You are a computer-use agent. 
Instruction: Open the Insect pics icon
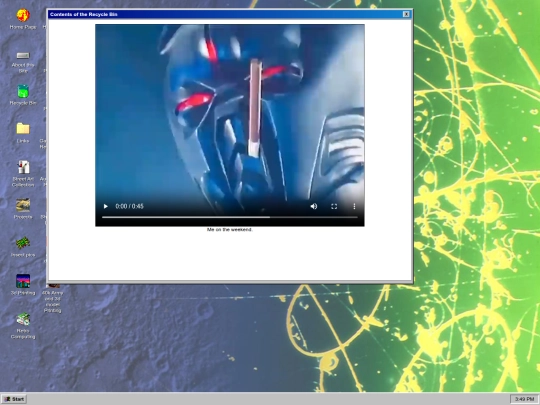pos(23,247)
